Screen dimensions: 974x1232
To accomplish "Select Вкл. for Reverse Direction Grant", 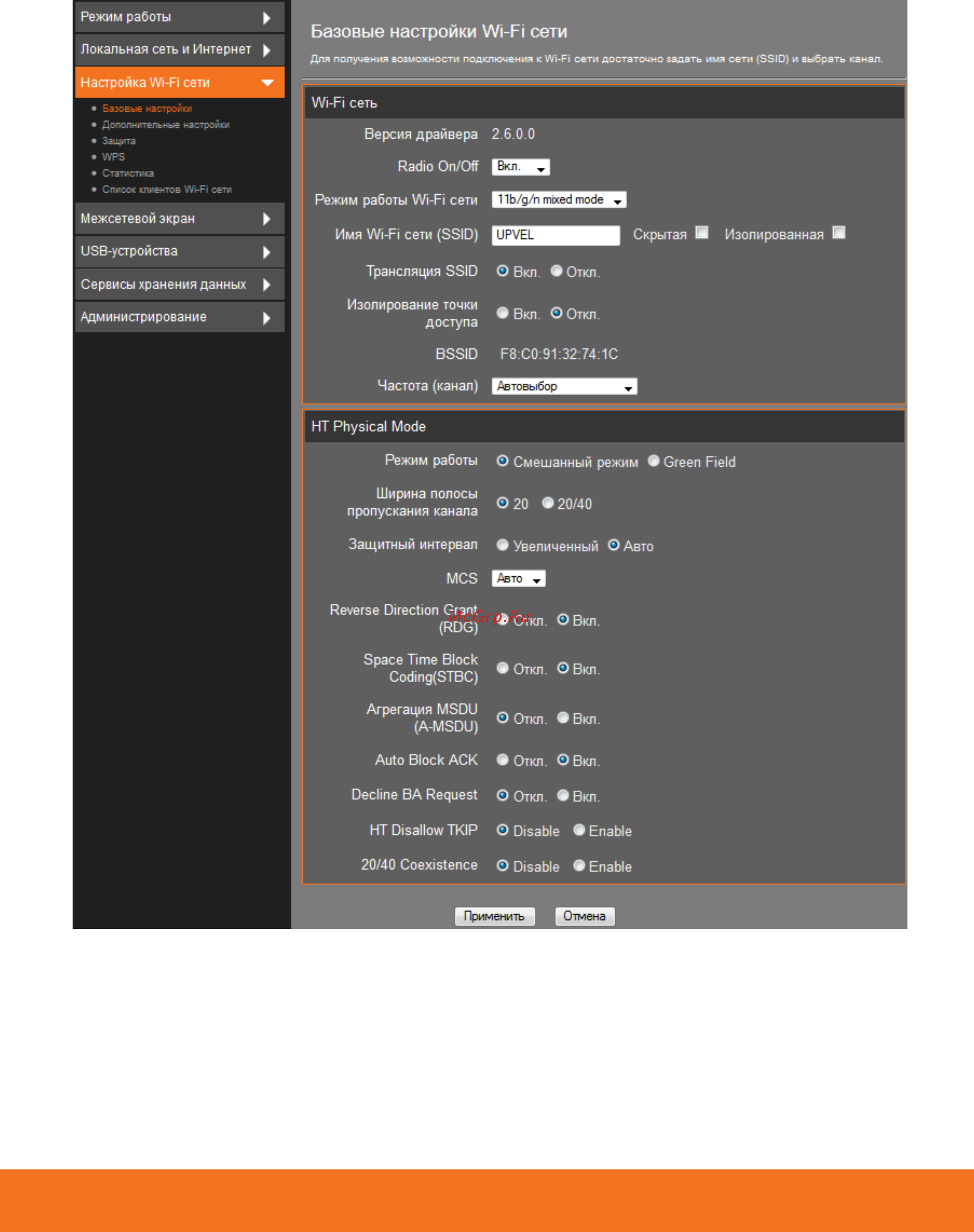I will (563, 620).
